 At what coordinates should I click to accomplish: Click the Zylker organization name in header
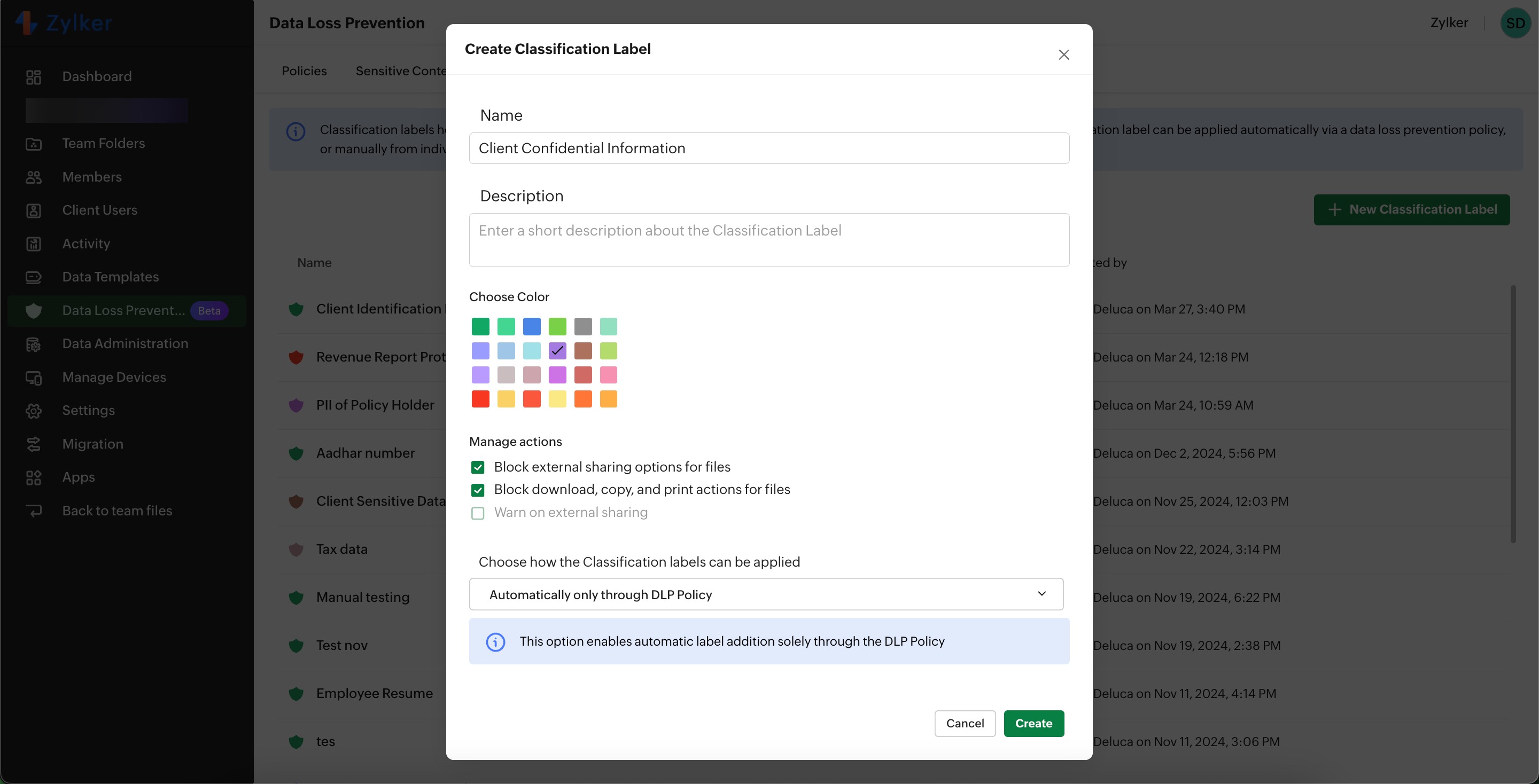pos(1449,22)
